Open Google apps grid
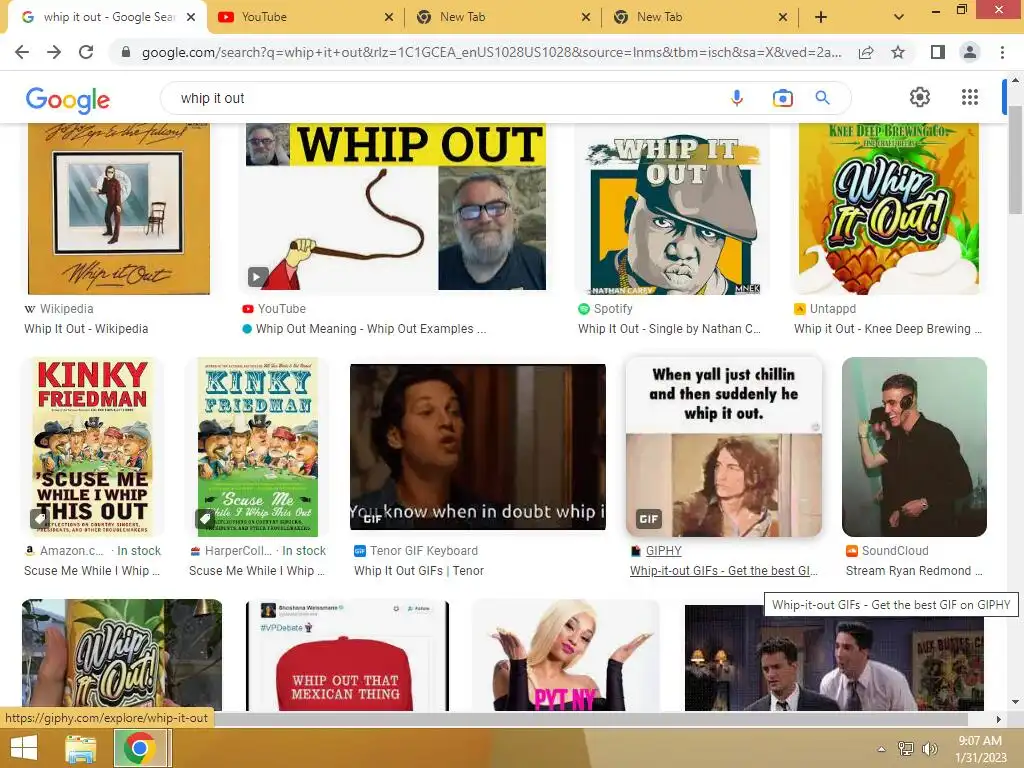The width and height of the screenshot is (1024, 768). pyautogui.click(x=970, y=97)
